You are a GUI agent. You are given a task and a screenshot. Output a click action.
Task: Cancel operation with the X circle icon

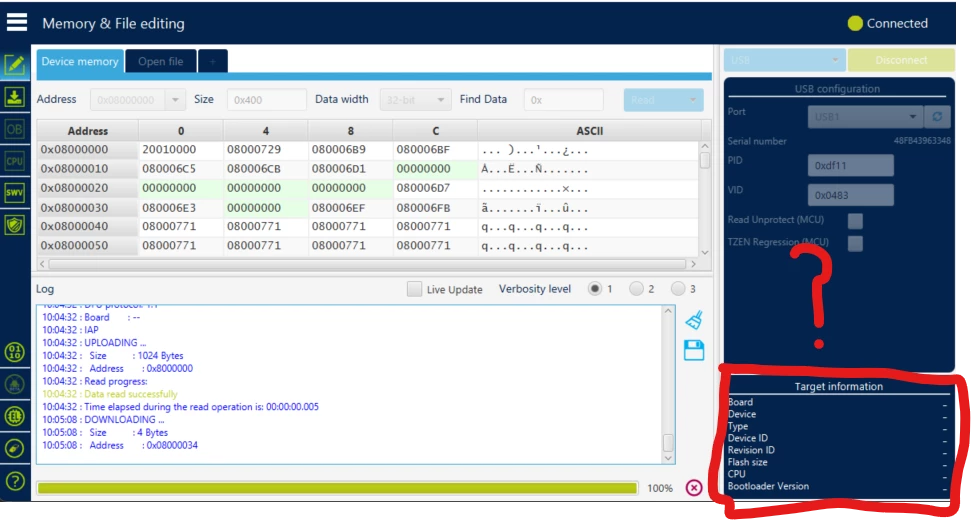694,488
